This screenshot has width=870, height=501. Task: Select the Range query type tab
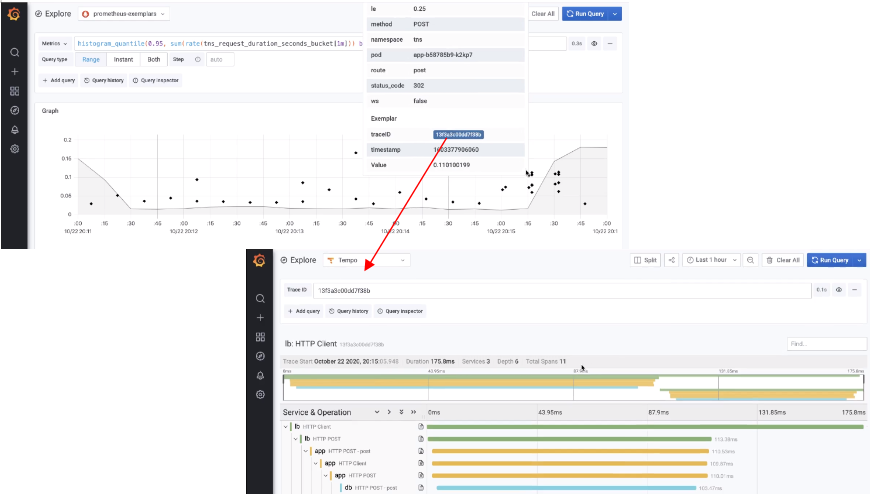click(91, 59)
